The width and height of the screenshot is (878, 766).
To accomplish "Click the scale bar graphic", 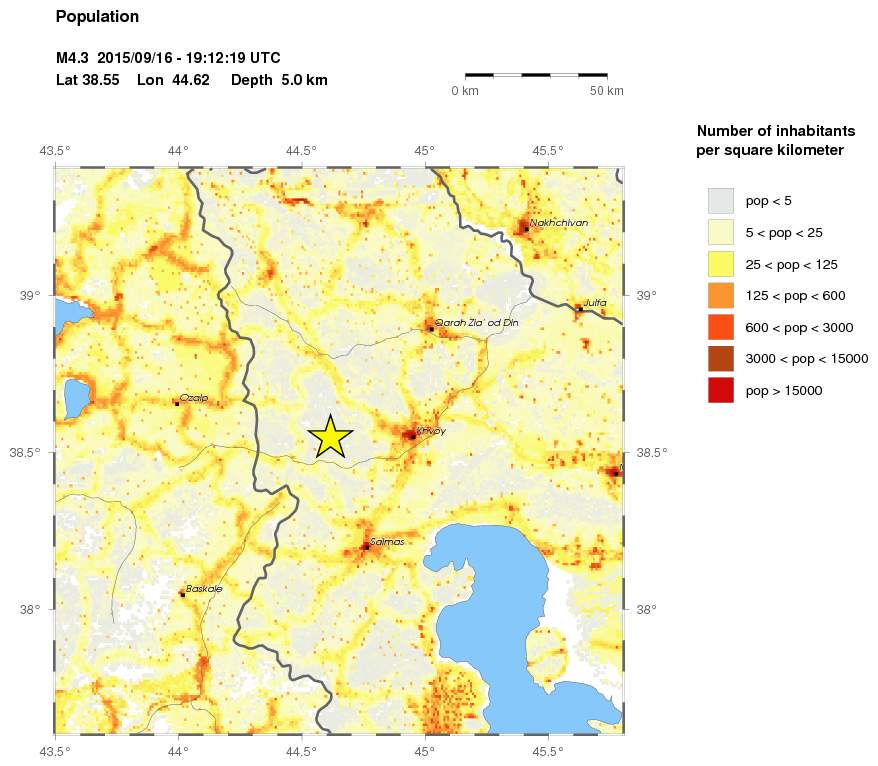I will click(536, 74).
